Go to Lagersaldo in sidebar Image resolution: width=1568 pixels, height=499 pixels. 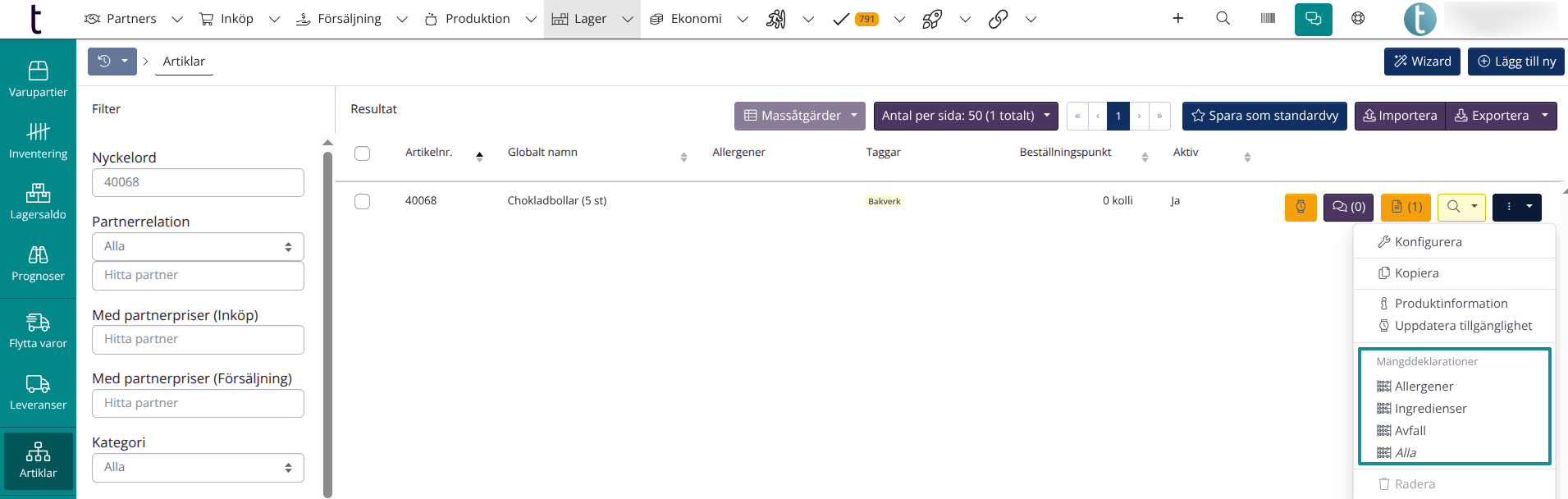coord(38,202)
